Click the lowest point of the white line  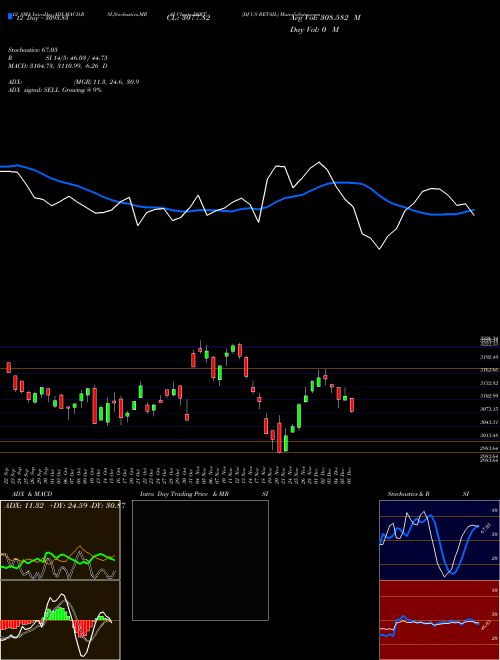click(x=380, y=249)
